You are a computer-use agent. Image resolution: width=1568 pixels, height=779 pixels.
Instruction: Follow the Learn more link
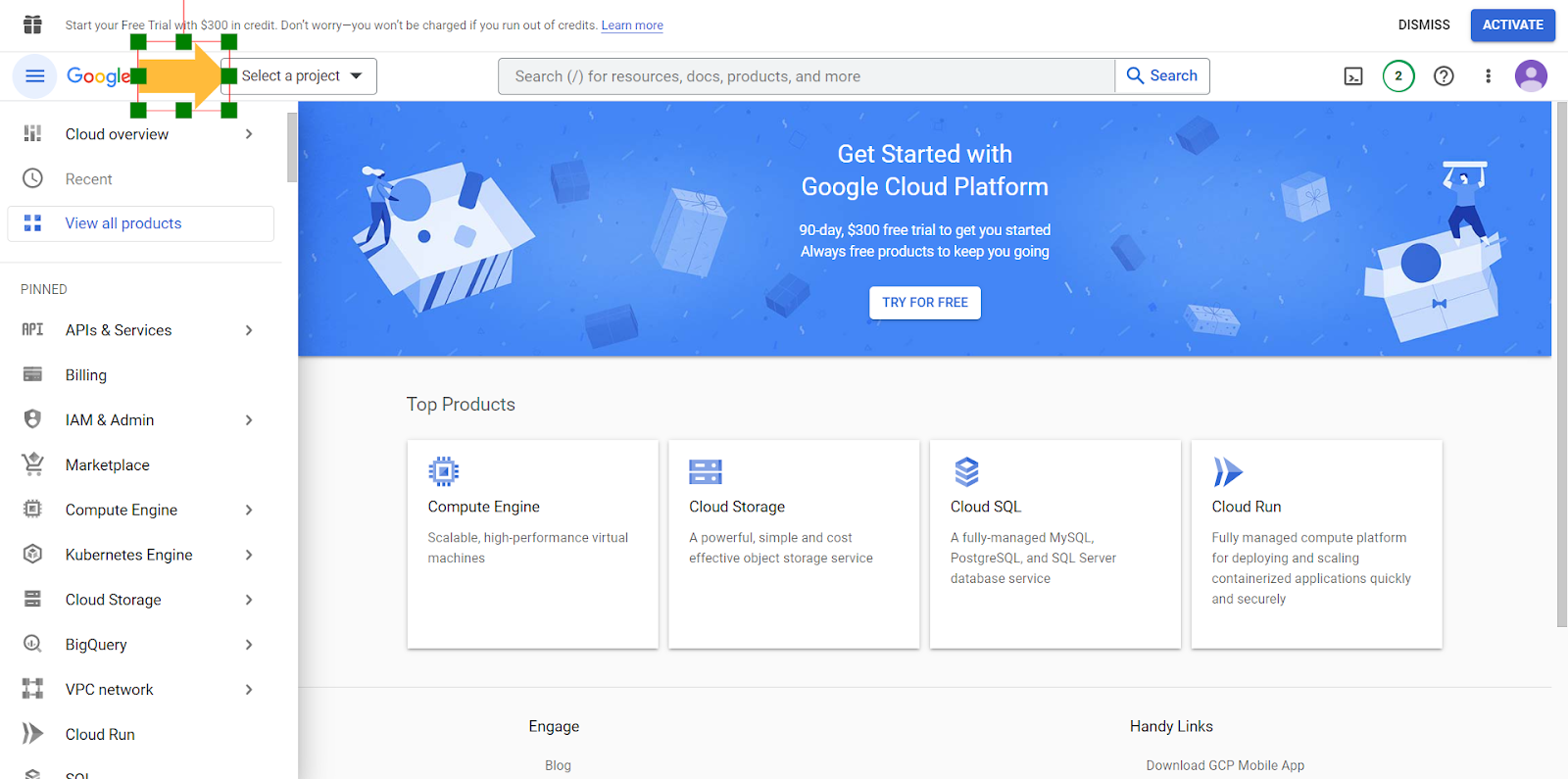632,25
